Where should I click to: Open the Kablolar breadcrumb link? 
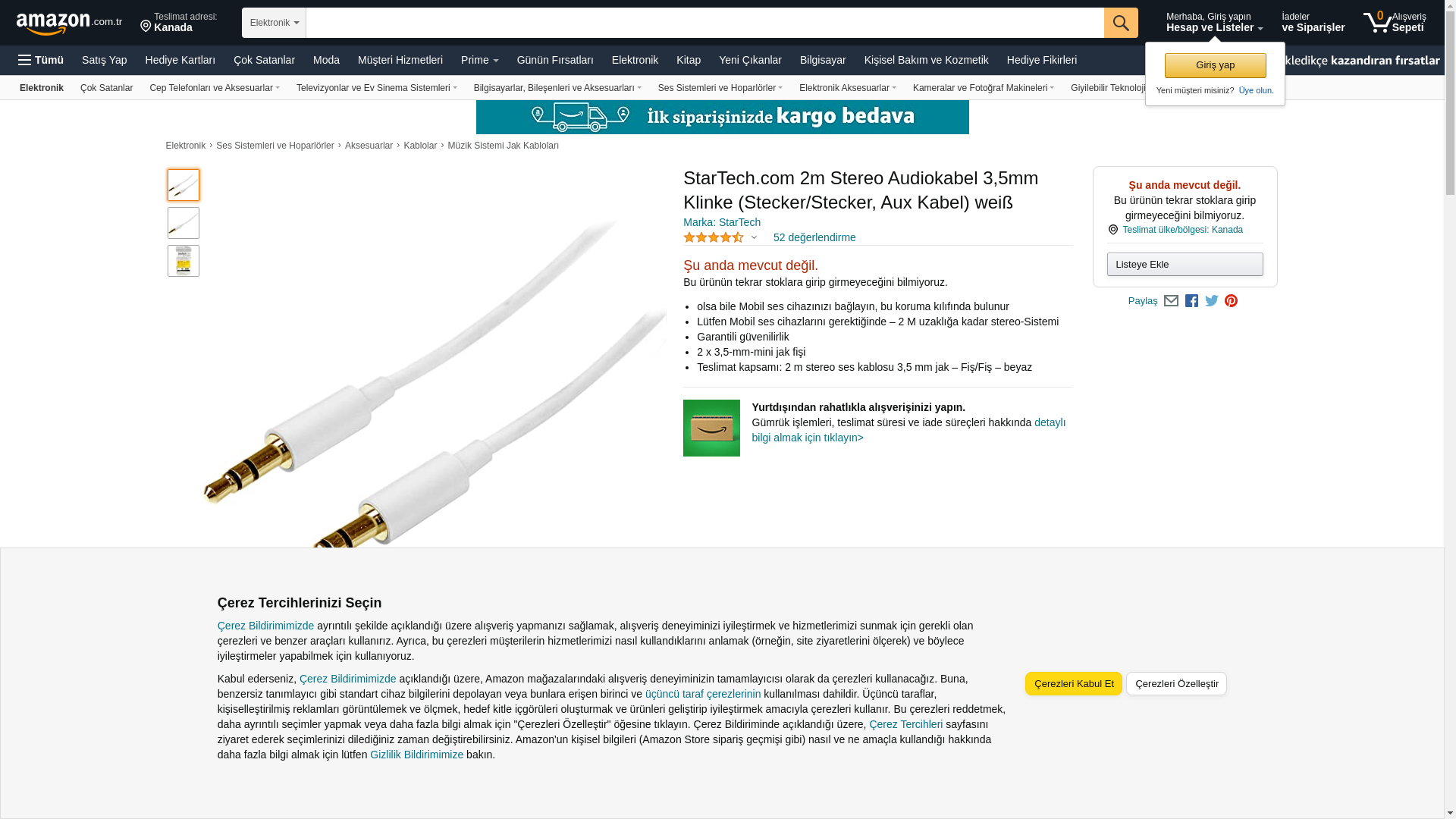coord(420,146)
